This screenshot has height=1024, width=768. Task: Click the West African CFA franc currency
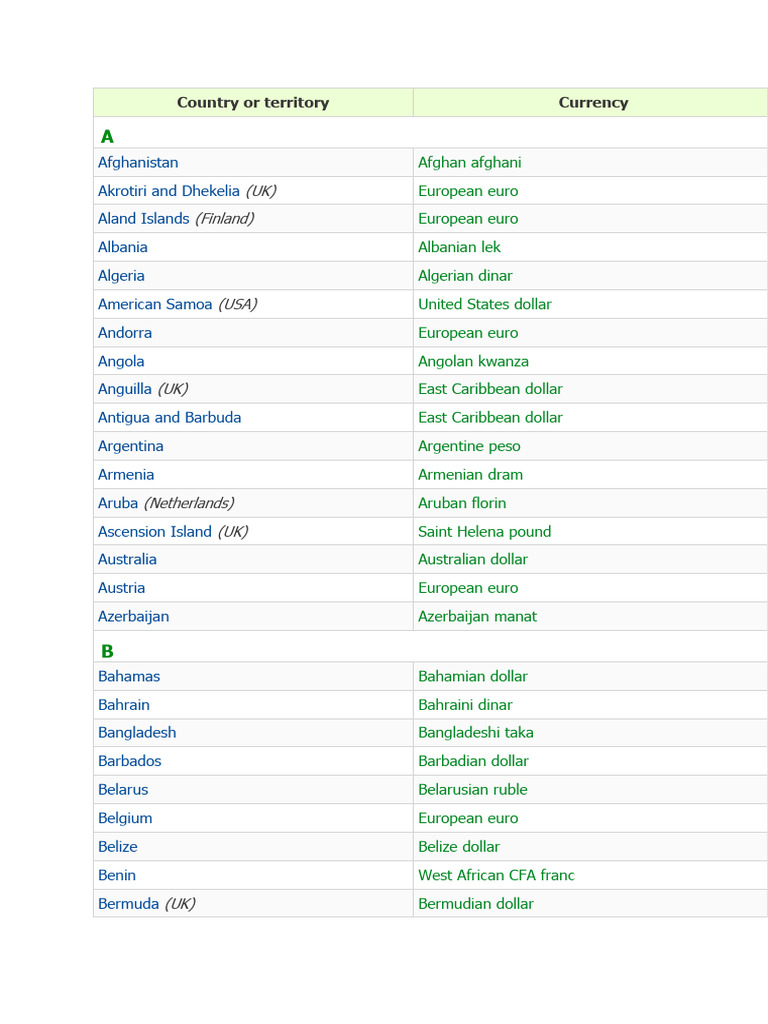[496, 876]
